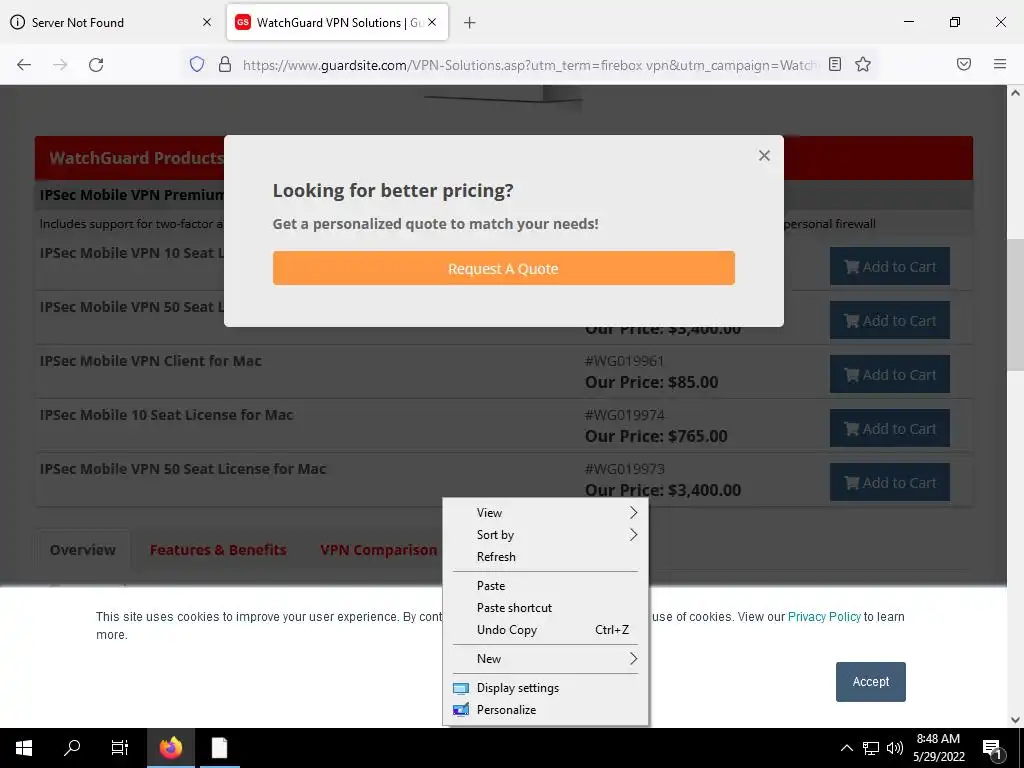This screenshot has height=768, width=1024.
Task: Switch to the Server Not Found tab
Action: (x=111, y=22)
